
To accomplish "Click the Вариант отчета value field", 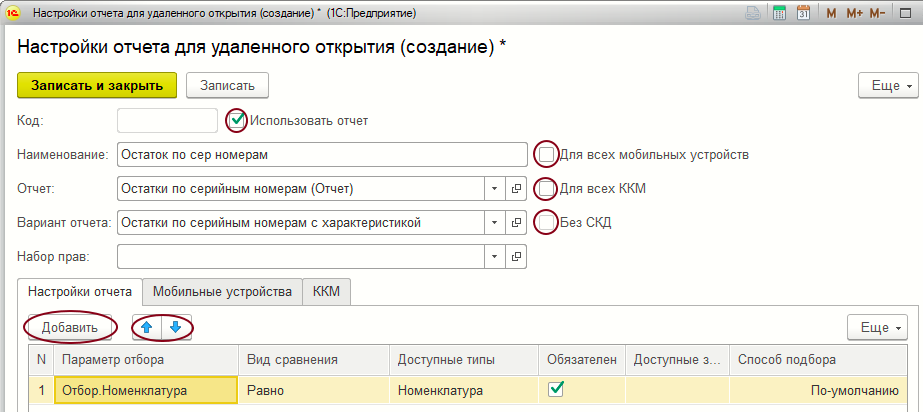I will point(301,223).
